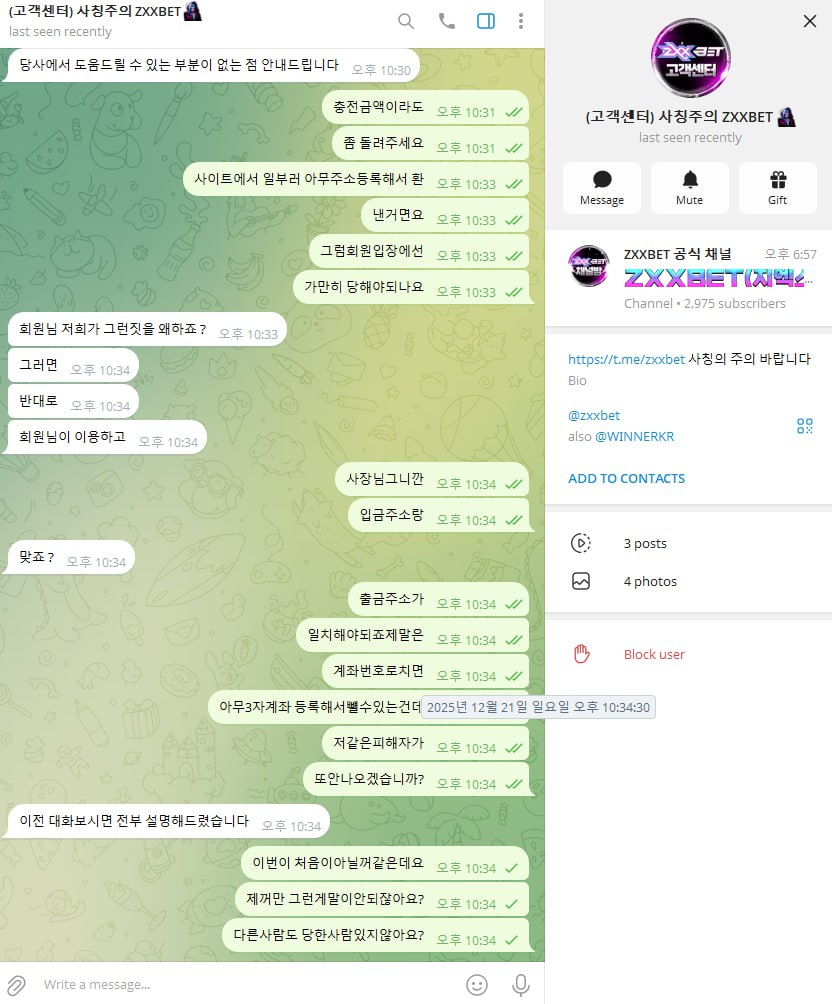The image size is (832, 1004).
Task: Start a voice call with the phone icon
Action: [446, 21]
